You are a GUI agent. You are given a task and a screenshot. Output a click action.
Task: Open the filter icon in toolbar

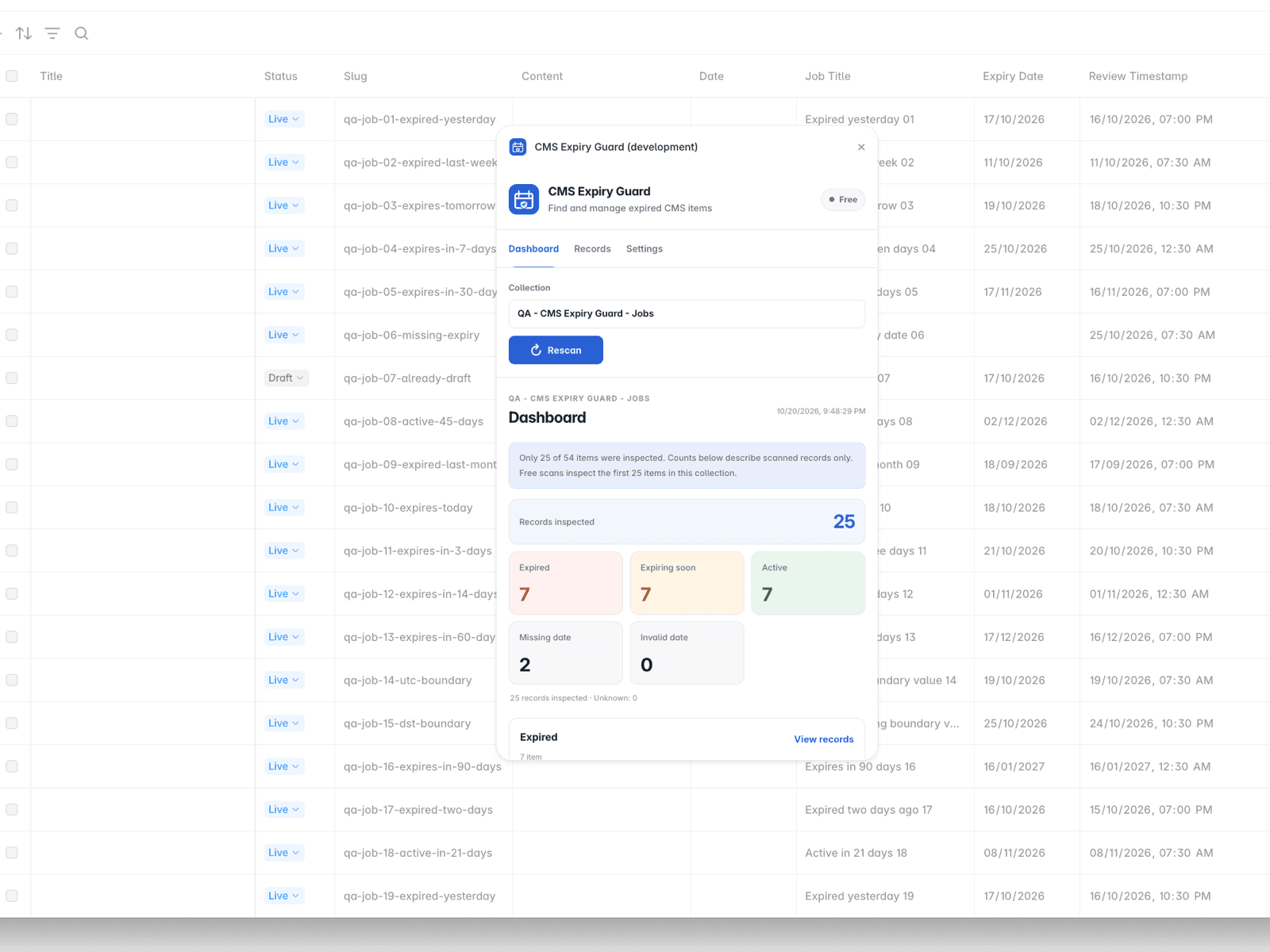click(x=52, y=33)
